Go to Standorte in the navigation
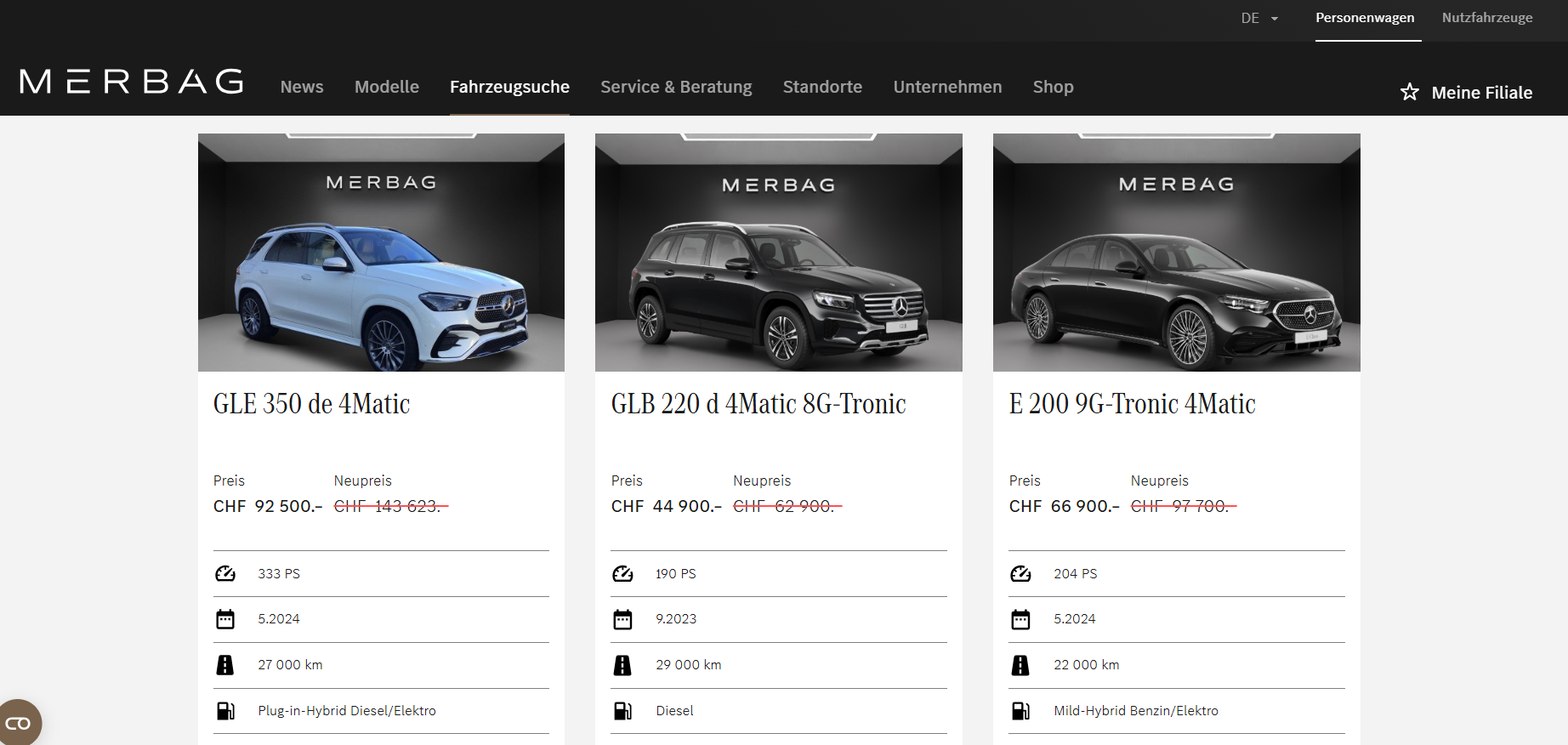 click(x=822, y=87)
